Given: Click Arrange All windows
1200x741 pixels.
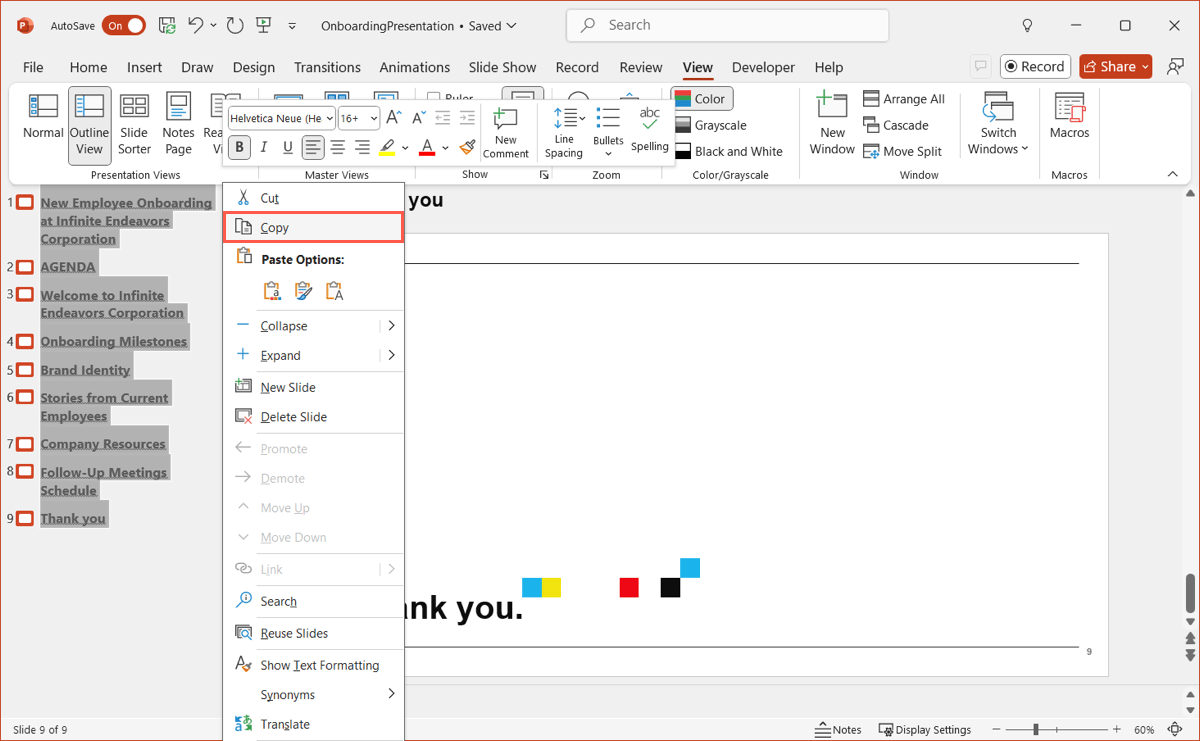Looking at the screenshot, I should [904, 99].
